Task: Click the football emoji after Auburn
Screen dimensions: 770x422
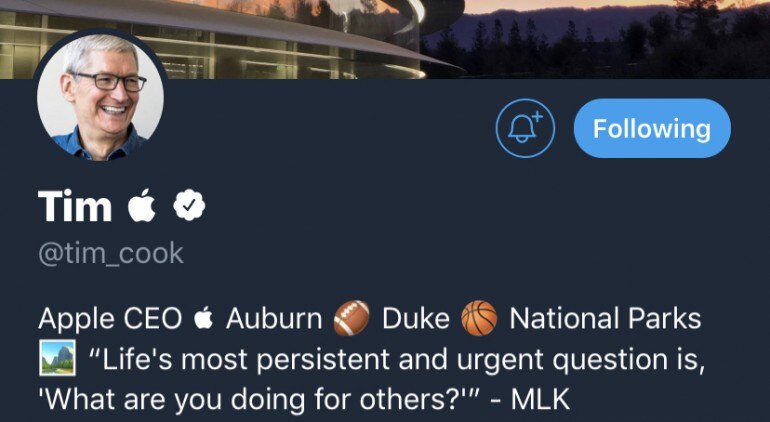Action: pos(353,320)
